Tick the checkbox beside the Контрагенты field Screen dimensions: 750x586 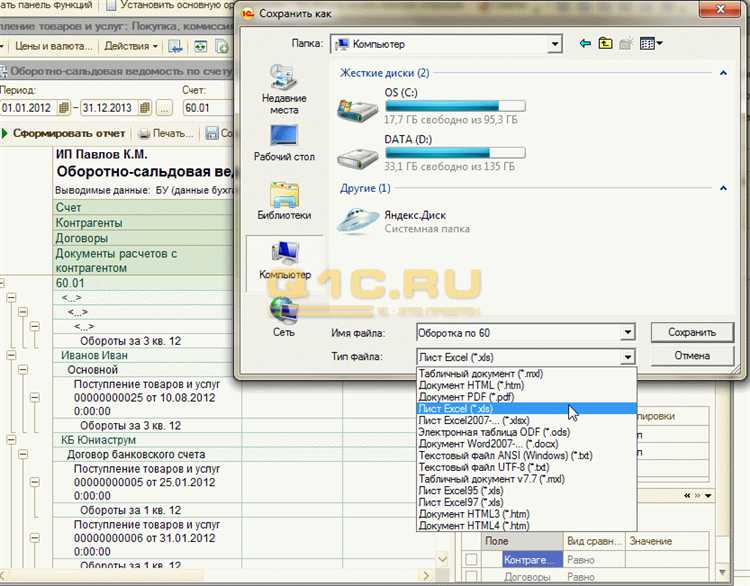pos(471,560)
